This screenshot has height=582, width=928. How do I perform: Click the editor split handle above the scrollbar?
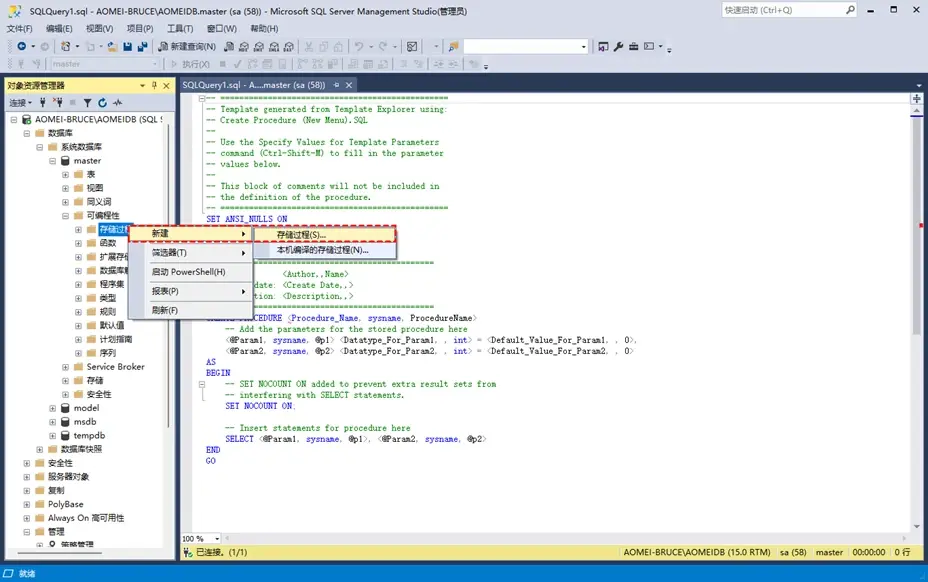pyautogui.click(x=916, y=98)
